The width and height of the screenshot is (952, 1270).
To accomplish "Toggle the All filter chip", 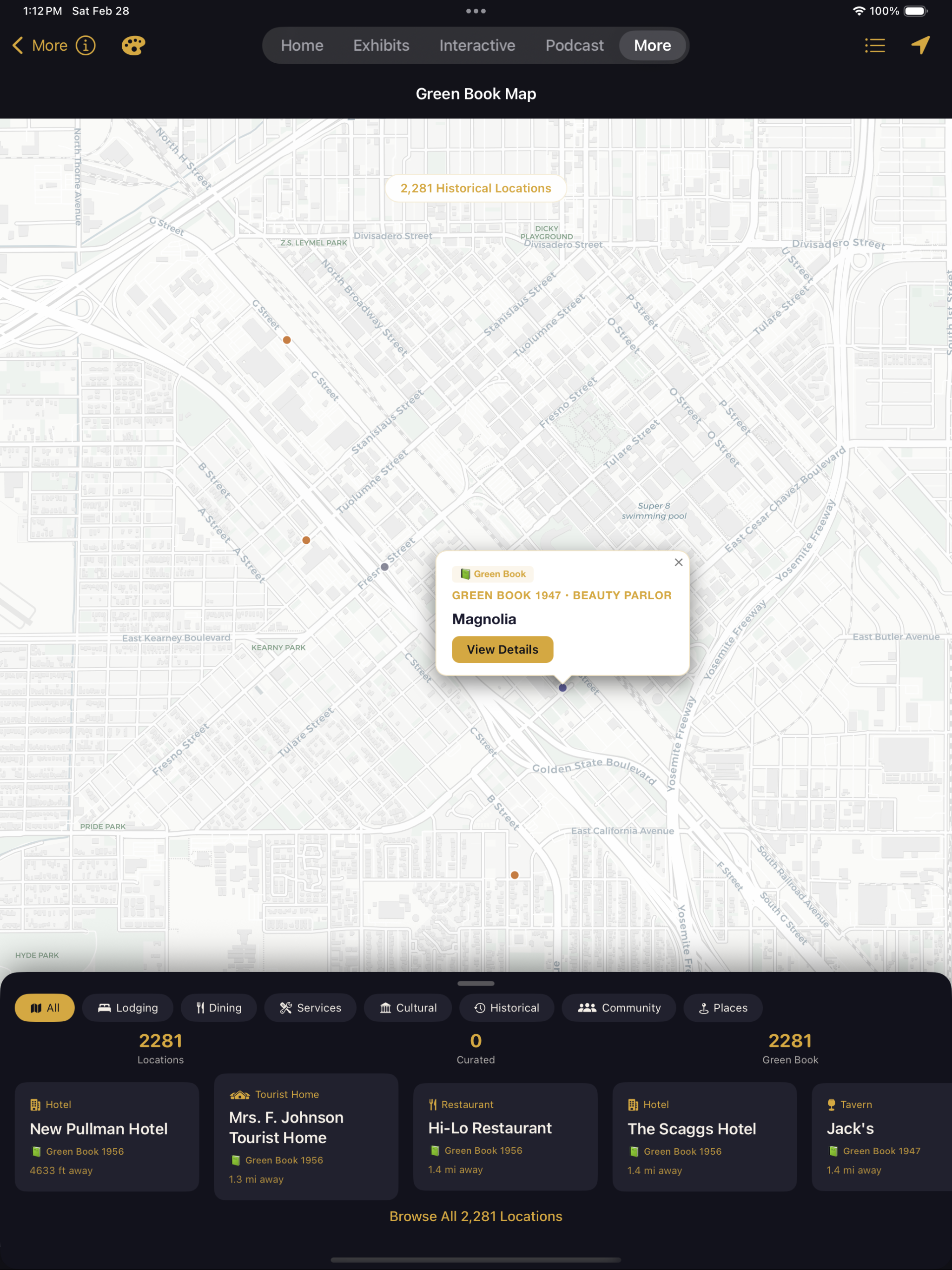I will (x=45, y=1008).
